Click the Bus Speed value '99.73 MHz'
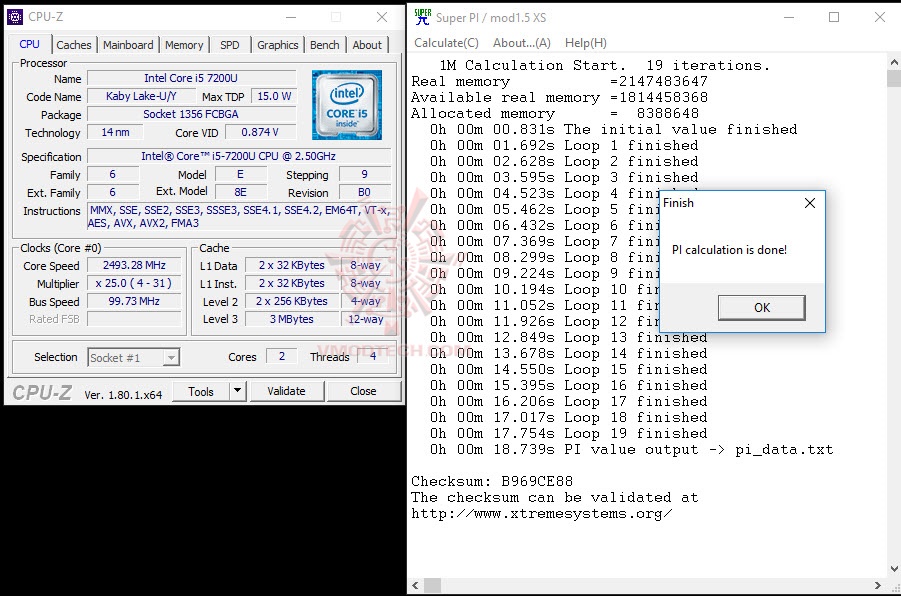This screenshot has width=901, height=596. click(134, 301)
